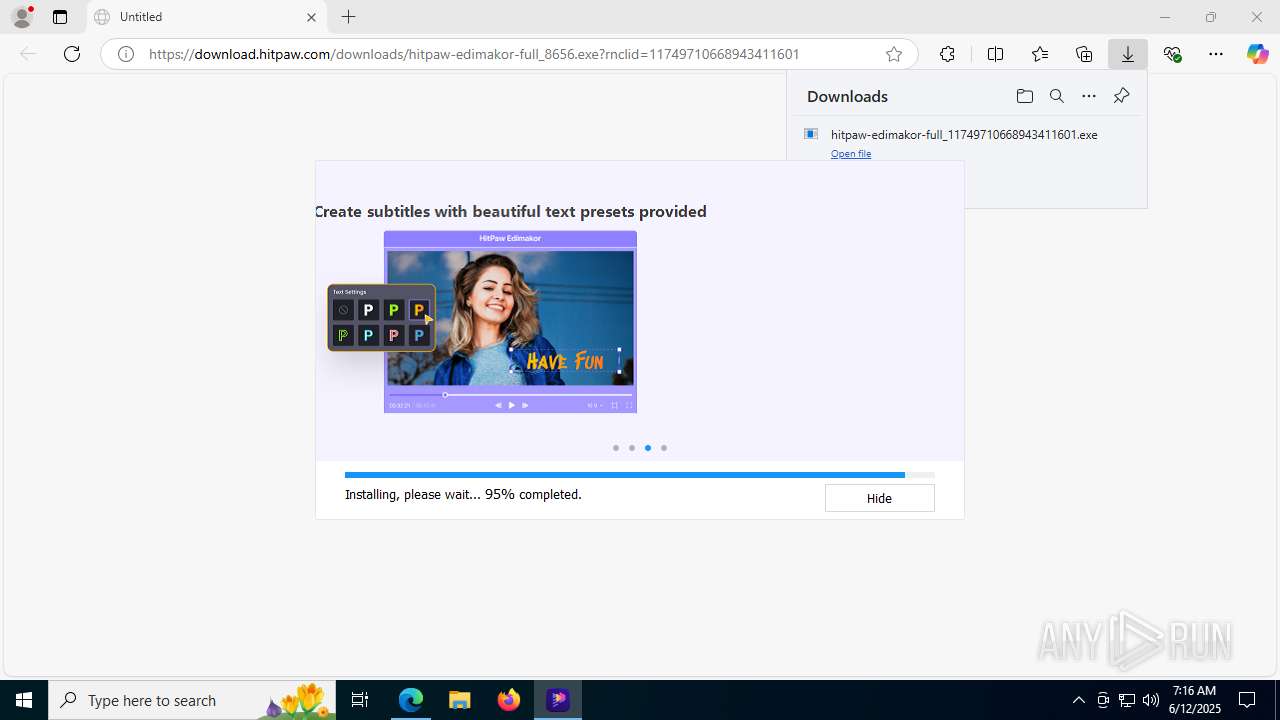
Task: Click the taskbar search box
Action: (192, 700)
